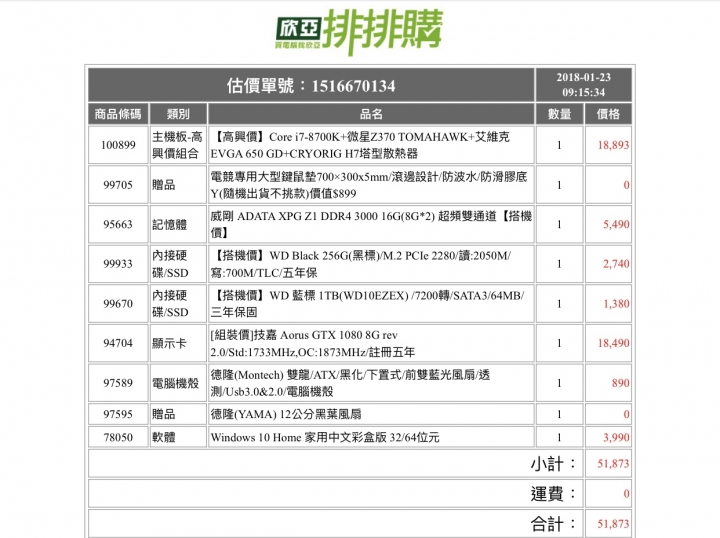
Task: Click category 記憶體
Action: point(169,224)
